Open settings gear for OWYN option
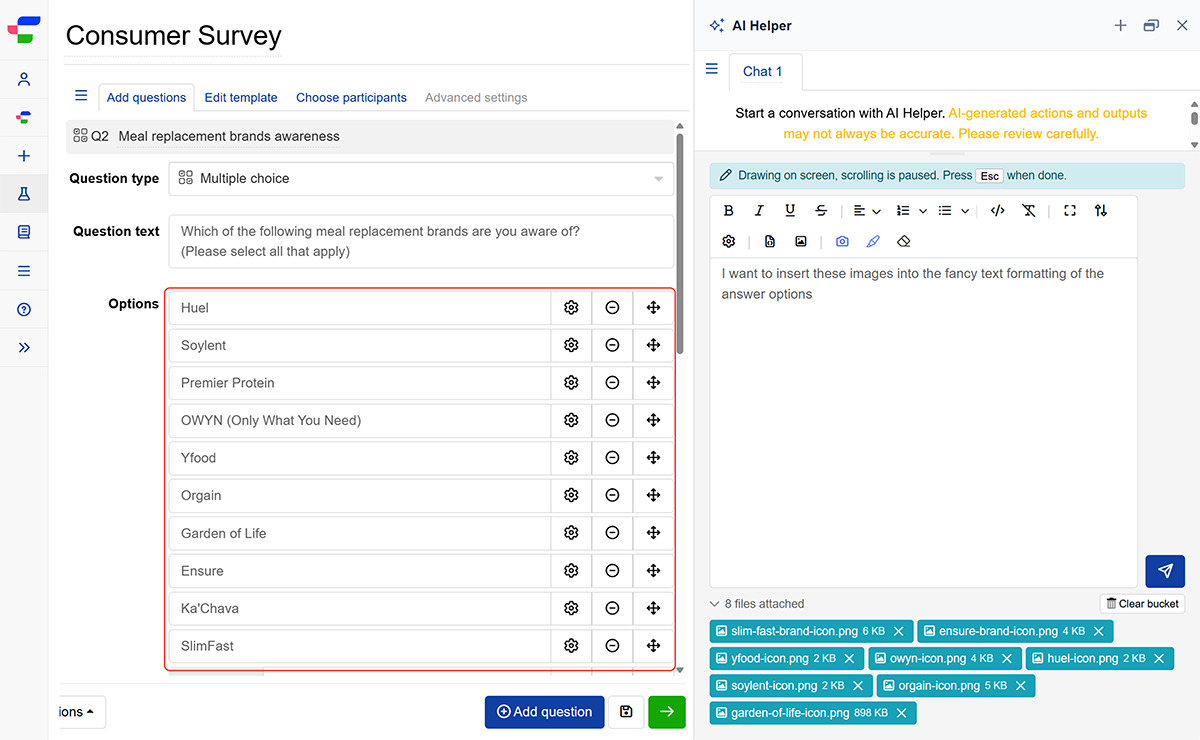1200x740 pixels. pos(571,420)
